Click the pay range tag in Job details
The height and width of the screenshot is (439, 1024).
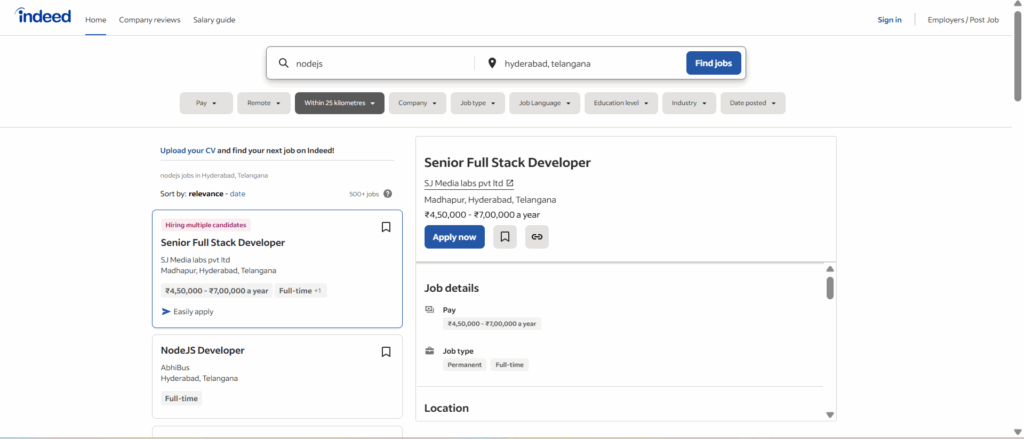[492, 323]
